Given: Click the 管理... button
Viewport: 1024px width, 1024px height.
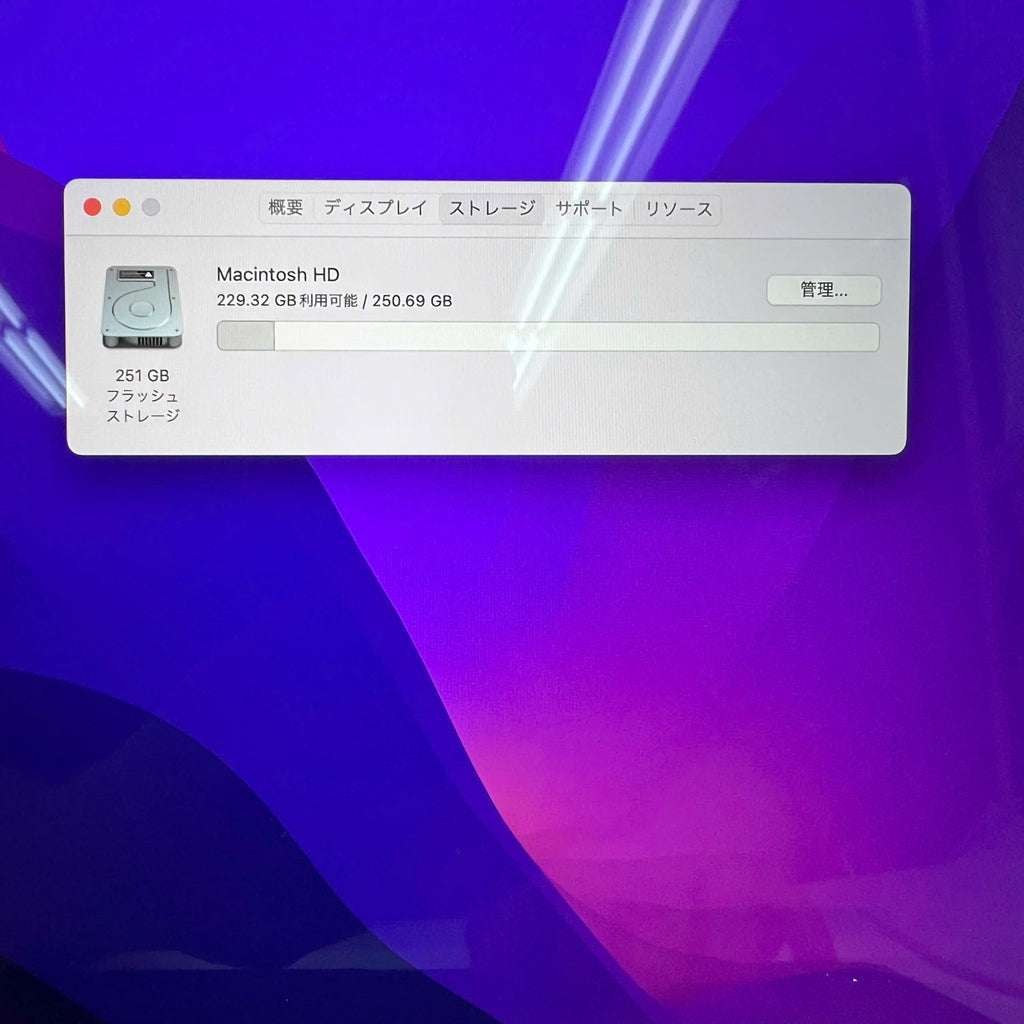Looking at the screenshot, I should tap(824, 290).
